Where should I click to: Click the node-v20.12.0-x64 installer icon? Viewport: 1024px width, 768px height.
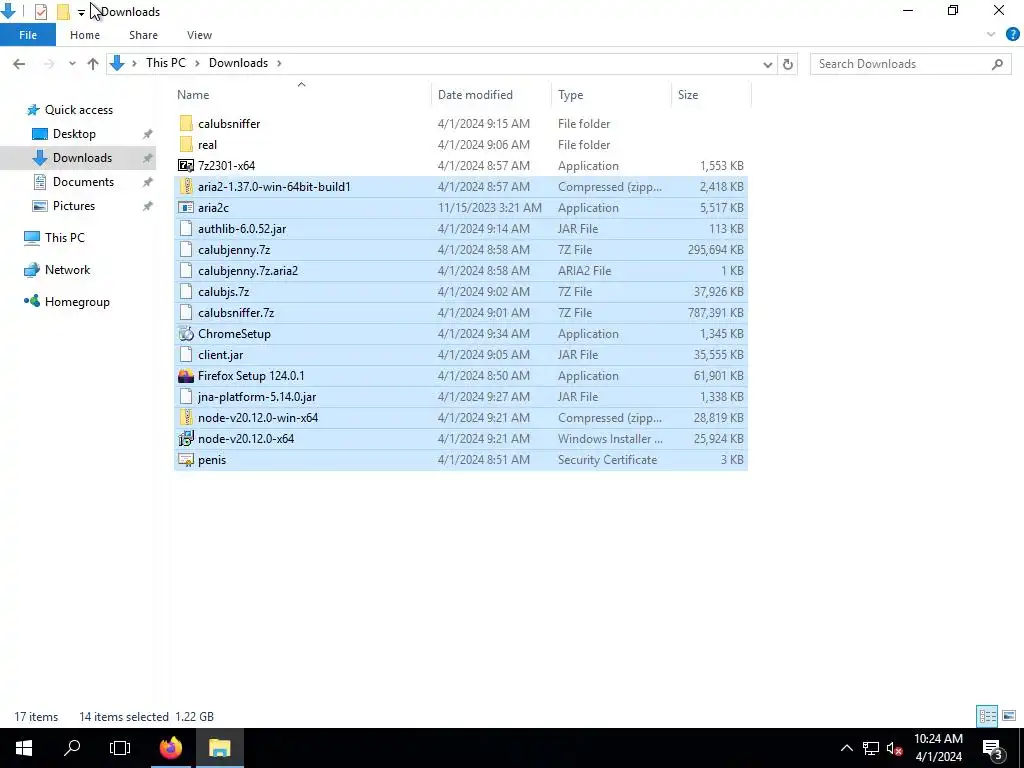[186, 438]
